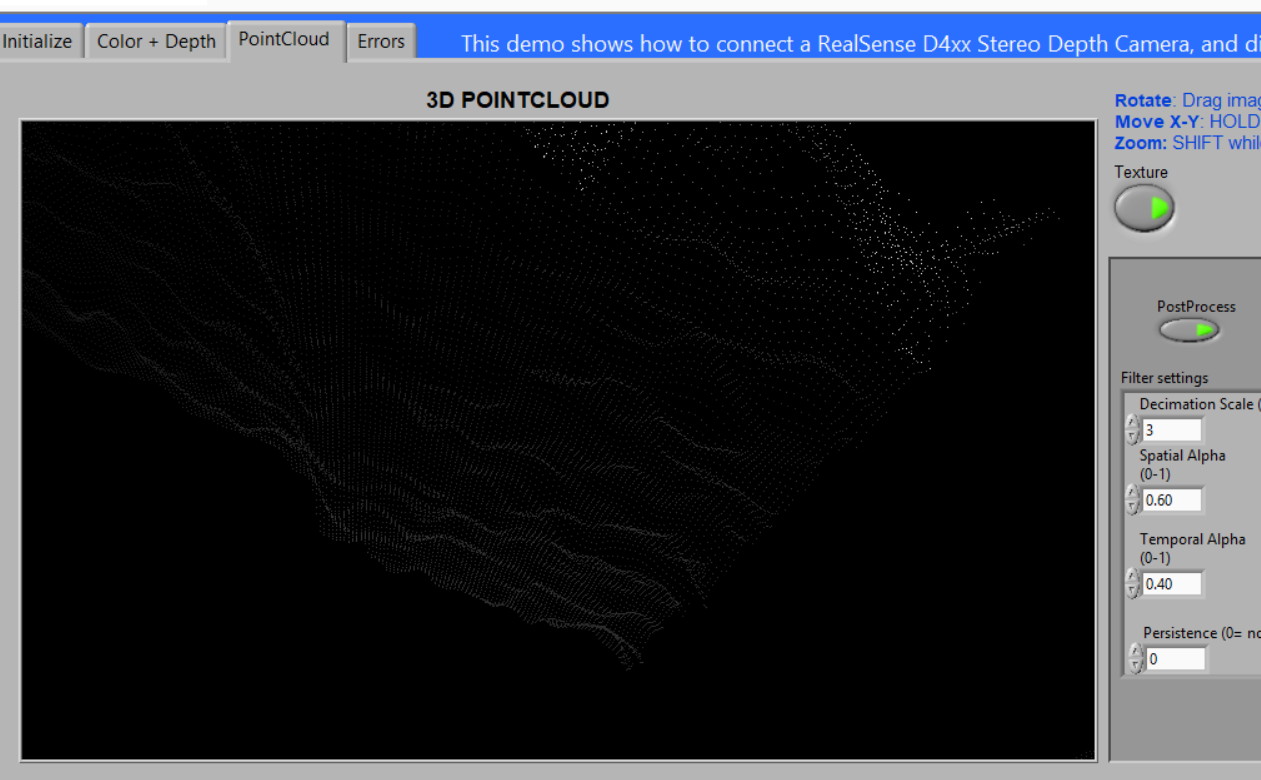The image size is (1261, 780).
Task: Click the PointCloud tab label
Action: tap(283, 40)
